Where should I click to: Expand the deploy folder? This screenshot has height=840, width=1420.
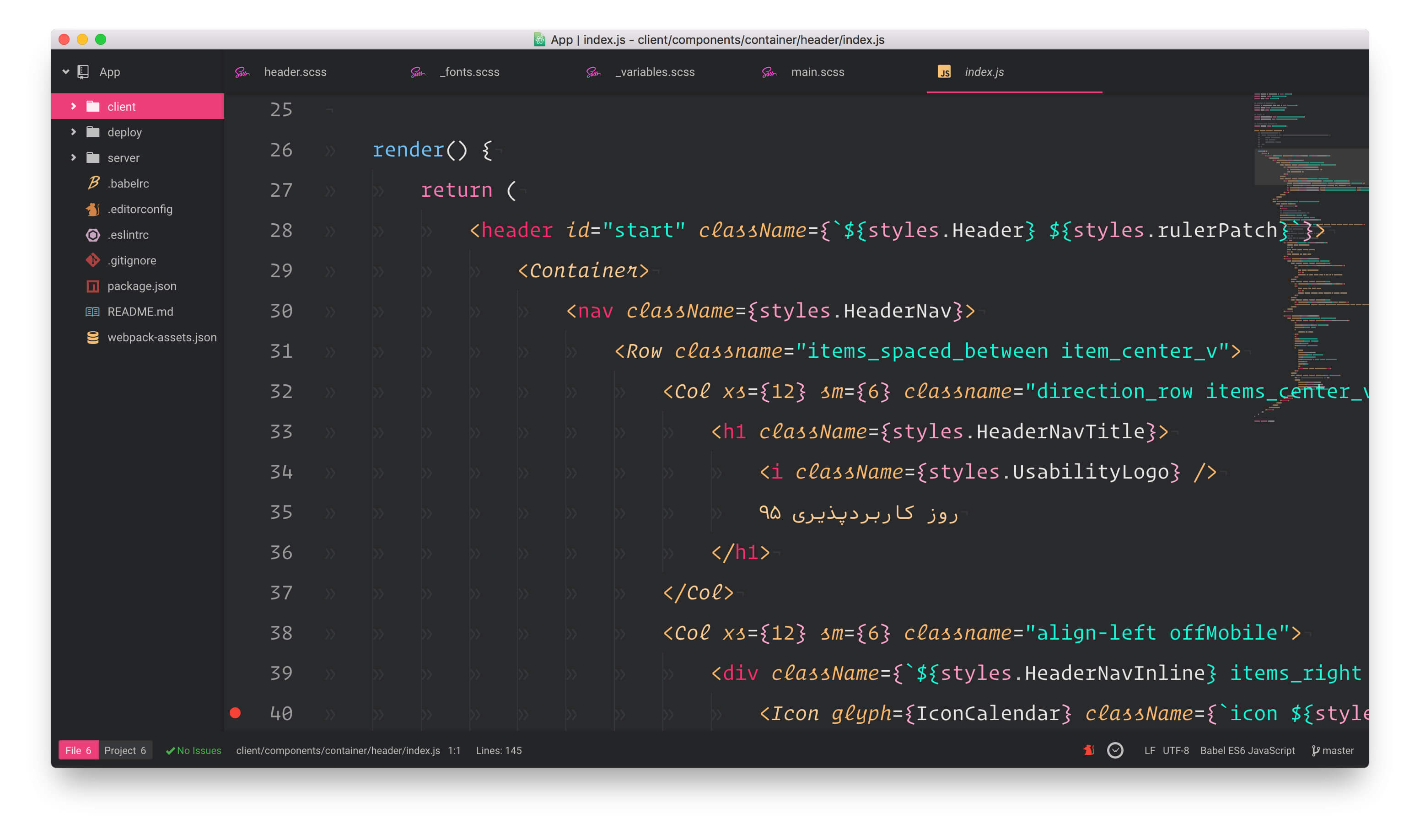[x=74, y=132]
